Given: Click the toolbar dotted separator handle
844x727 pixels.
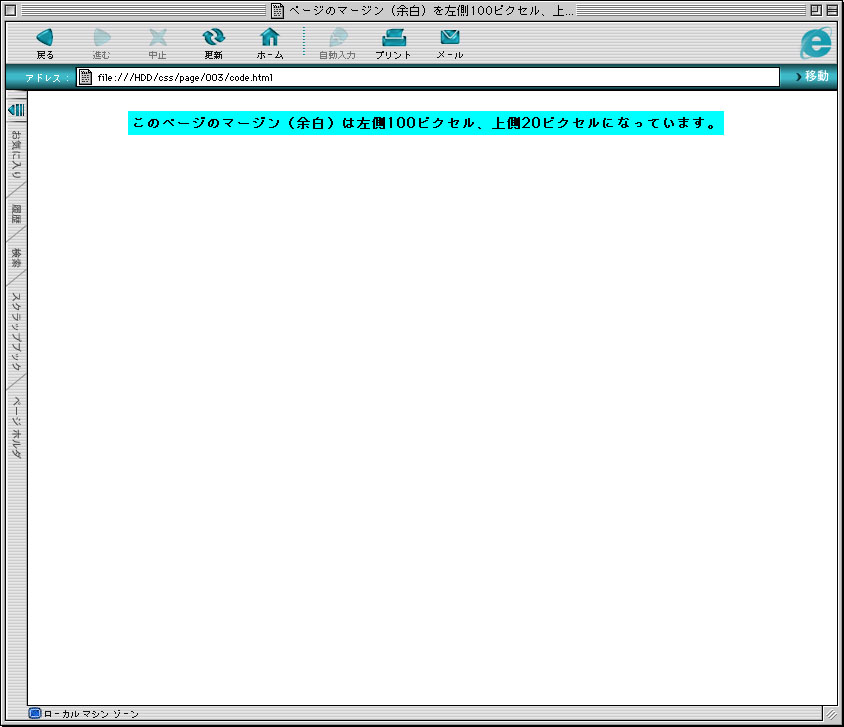Looking at the screenshot, I should coord(304,41).
